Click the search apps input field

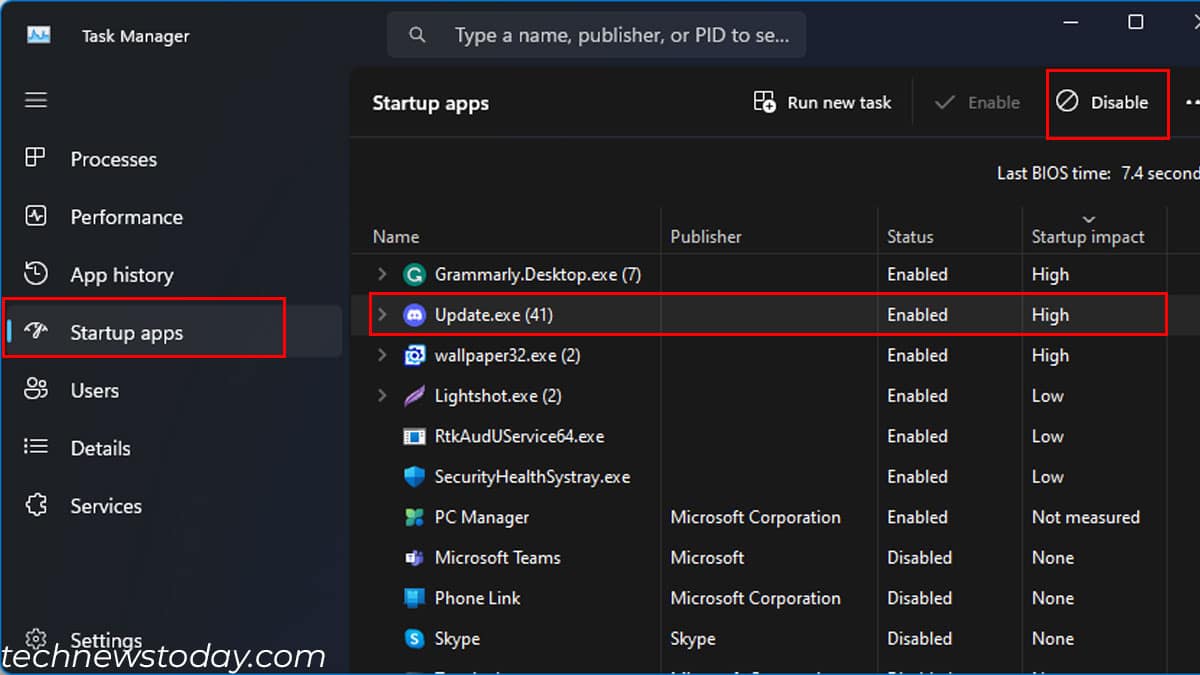click(597, 34)
